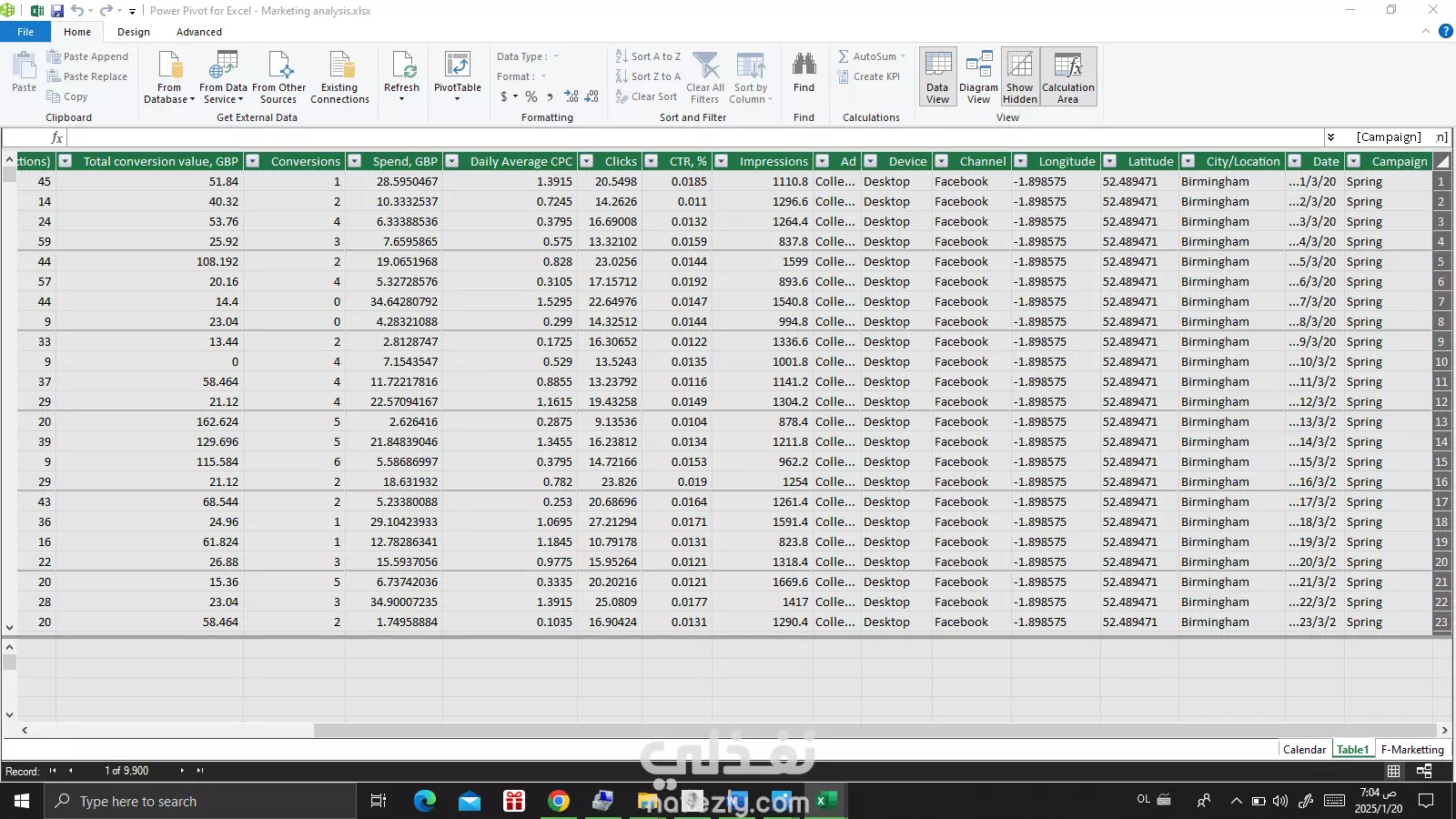Image resolution: width=1456 pixels, height=819 pixels.
Task: Open the Calendar table tab
Action: 1304,750
